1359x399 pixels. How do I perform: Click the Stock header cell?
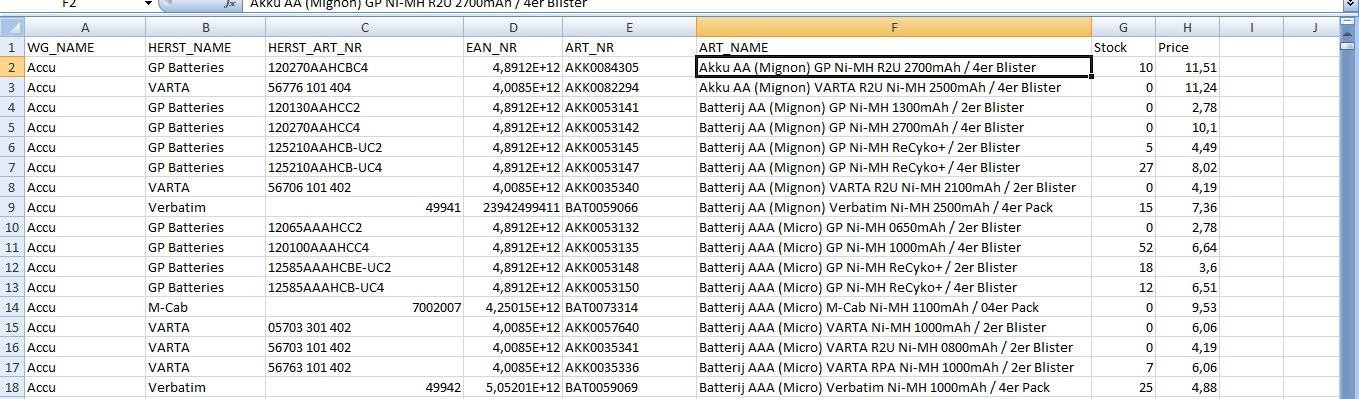1123,48
